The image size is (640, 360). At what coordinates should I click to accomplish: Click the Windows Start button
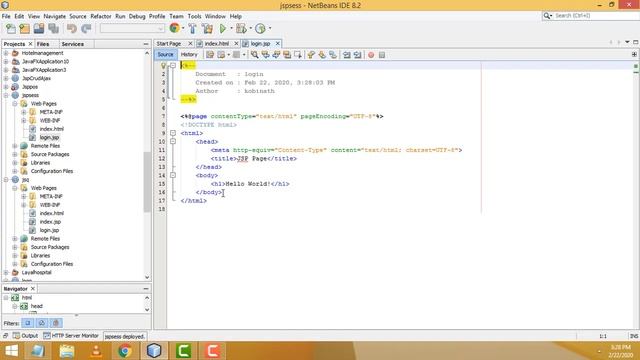point(11,351)
